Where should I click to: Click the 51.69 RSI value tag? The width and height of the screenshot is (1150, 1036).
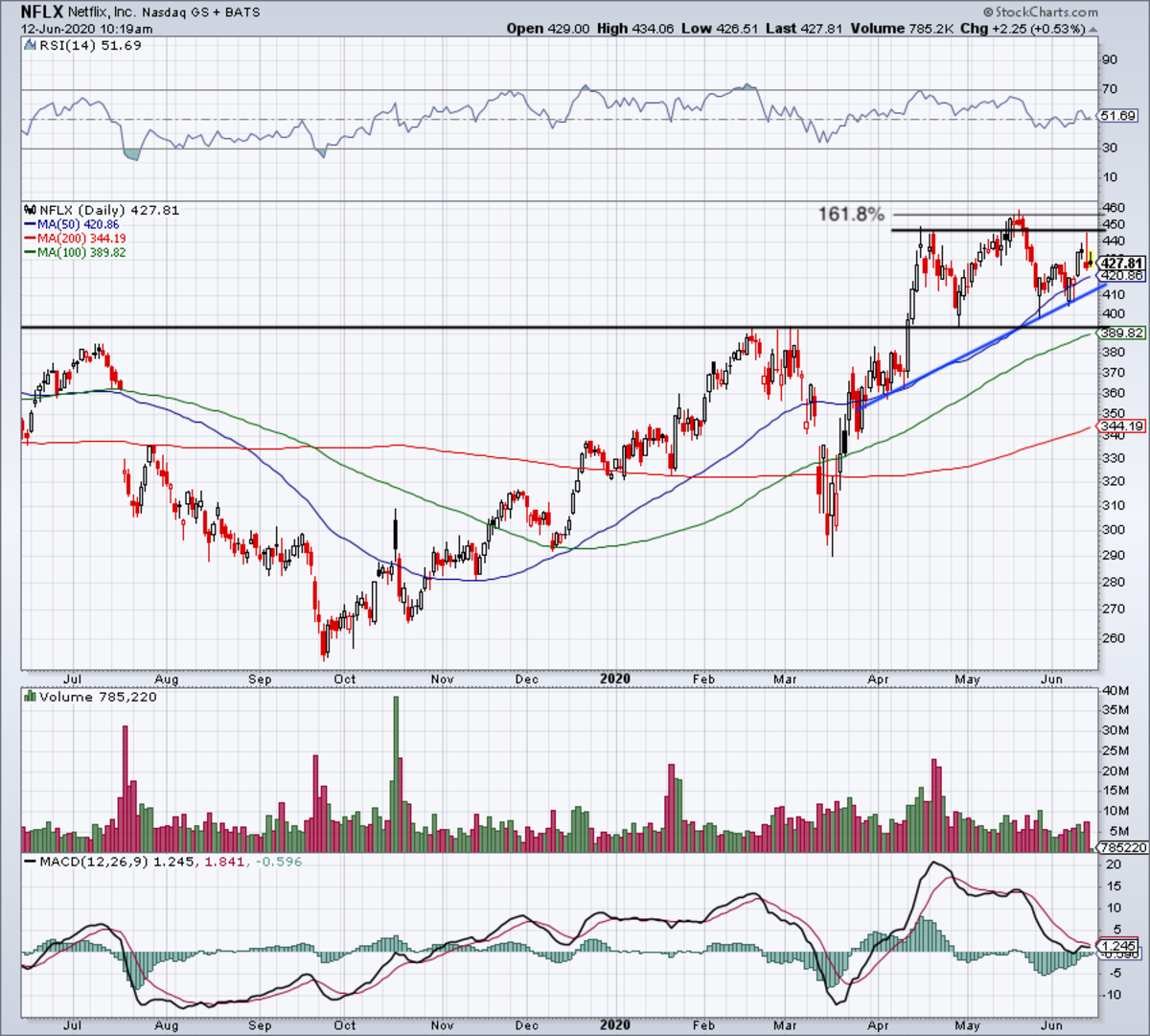pyautogui.click(x=1117, y=116)
